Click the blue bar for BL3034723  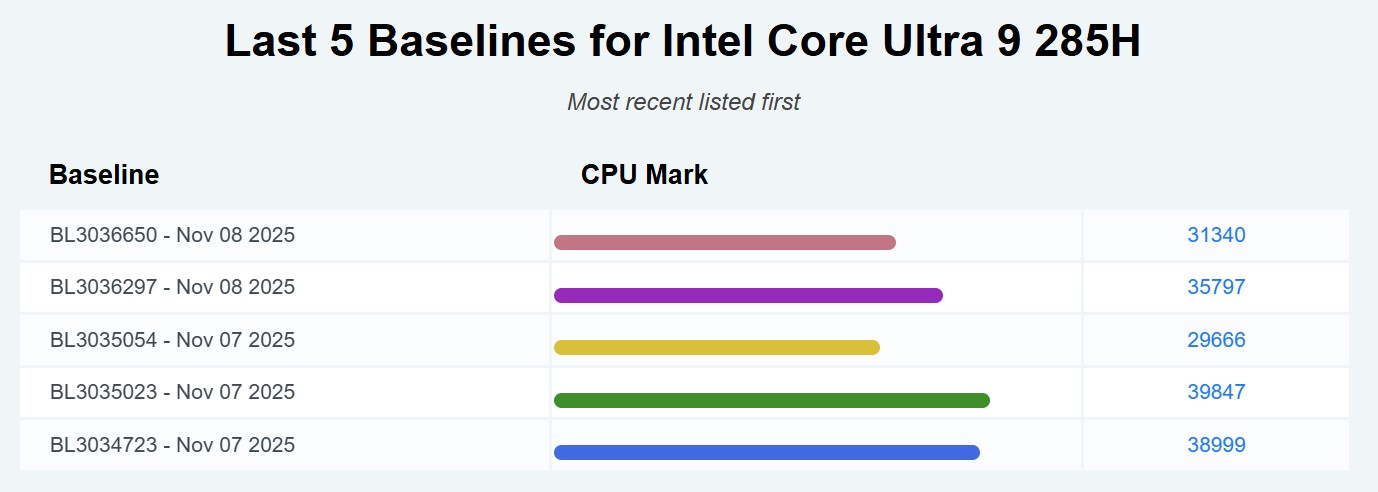(x=766, y=452)
